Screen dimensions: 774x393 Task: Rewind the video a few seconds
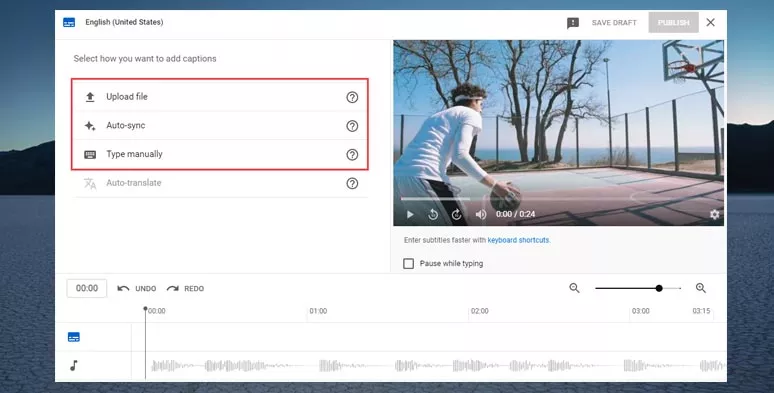[433, 214]
